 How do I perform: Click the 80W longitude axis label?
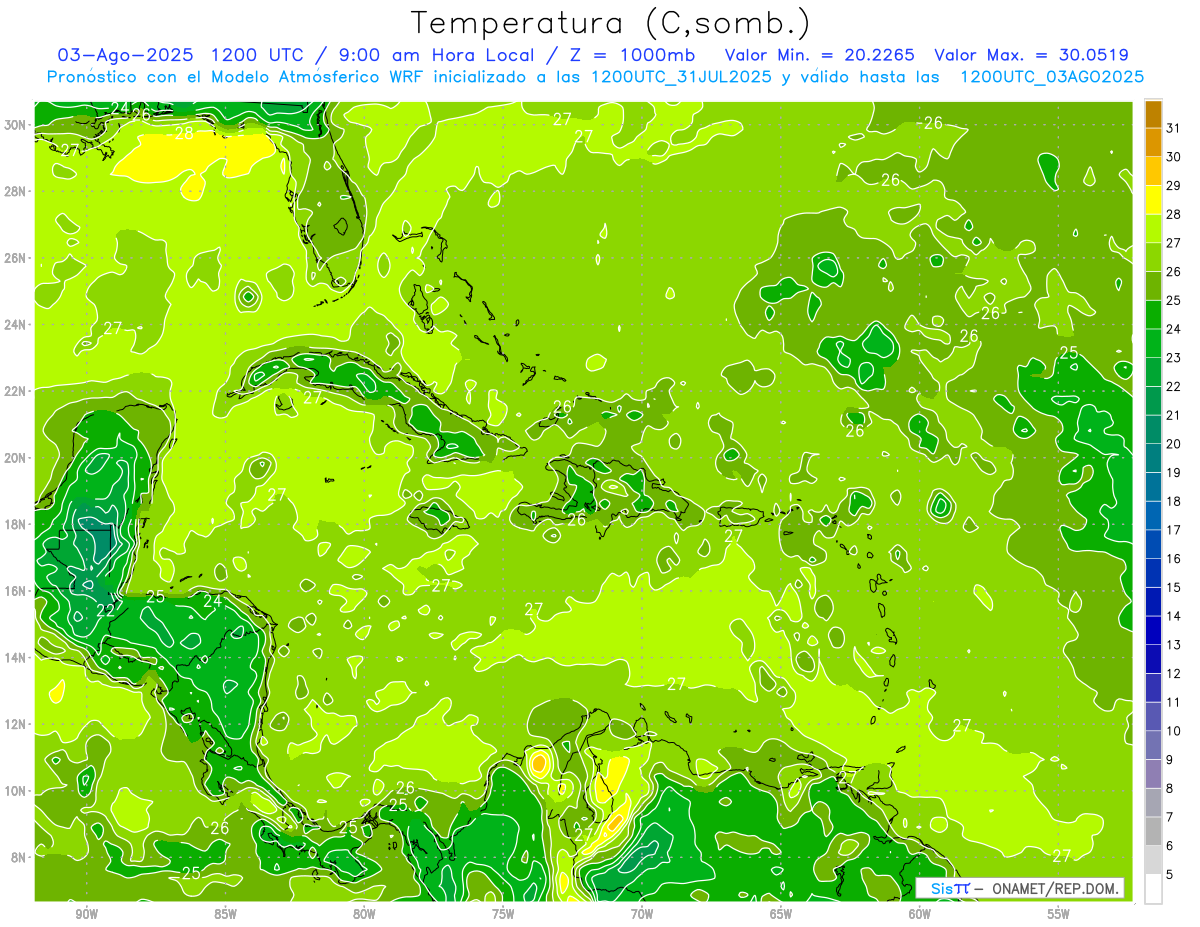(364, 915)
